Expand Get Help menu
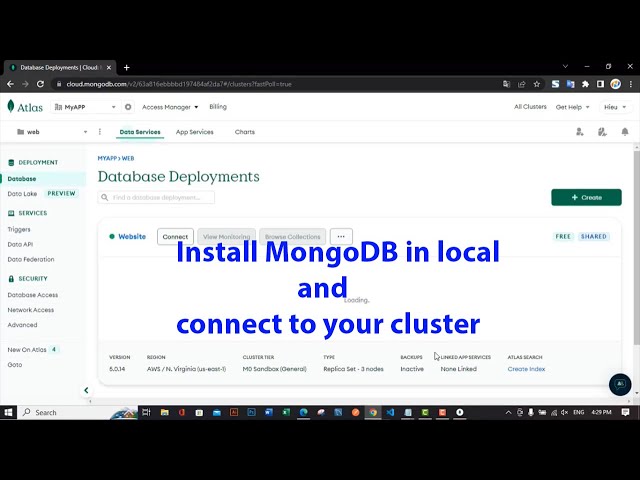This screenshot has height=480, width=640. 572,107
